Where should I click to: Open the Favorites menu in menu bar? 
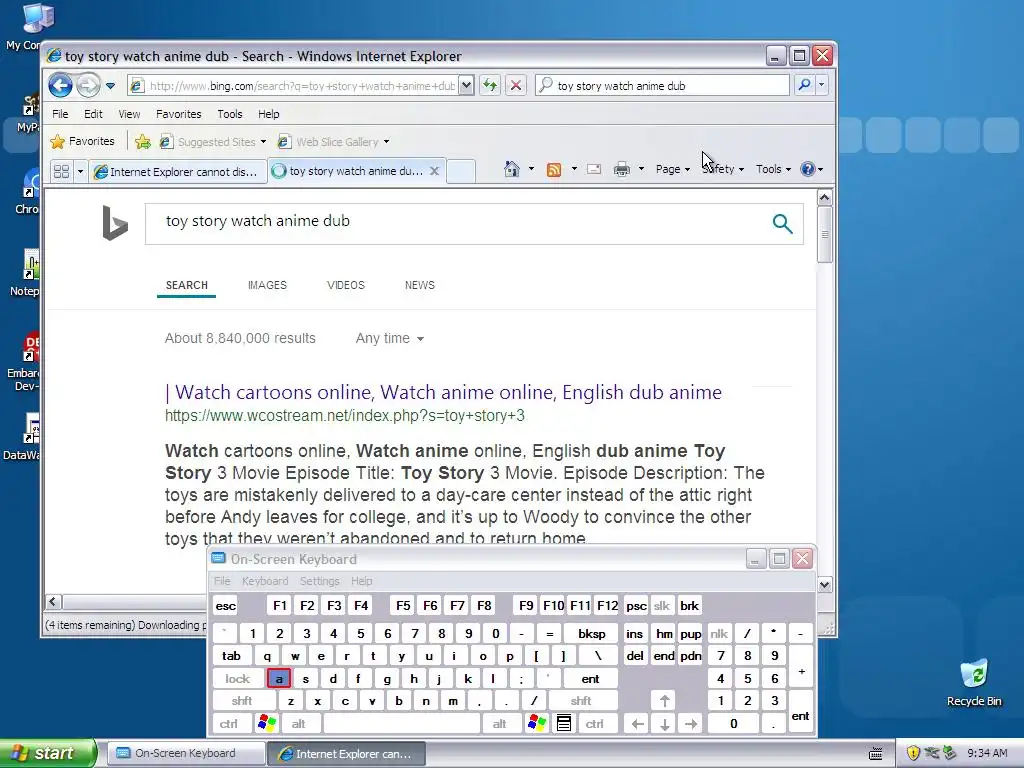coord(178,114)
